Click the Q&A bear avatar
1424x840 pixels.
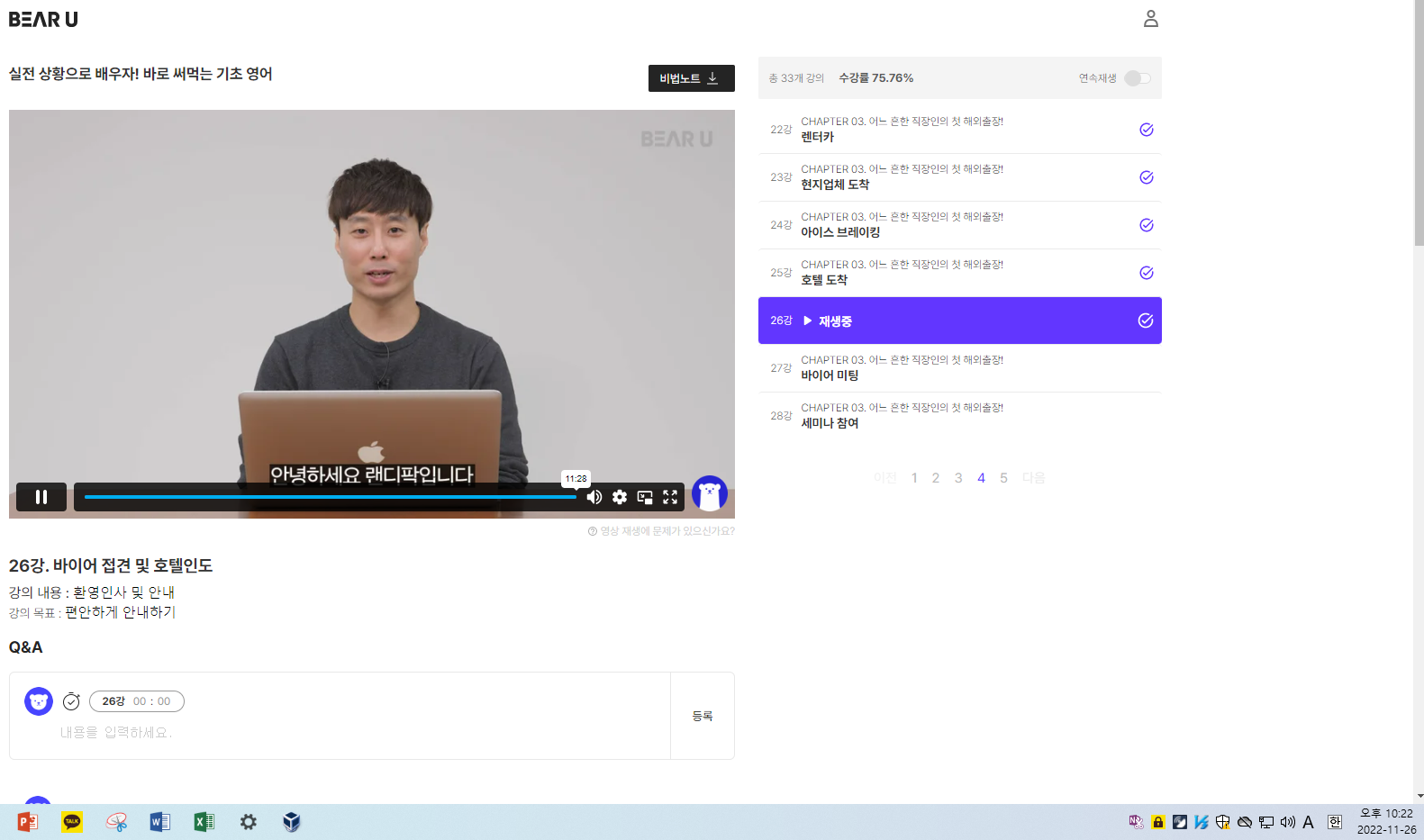(x=39, y=701)
